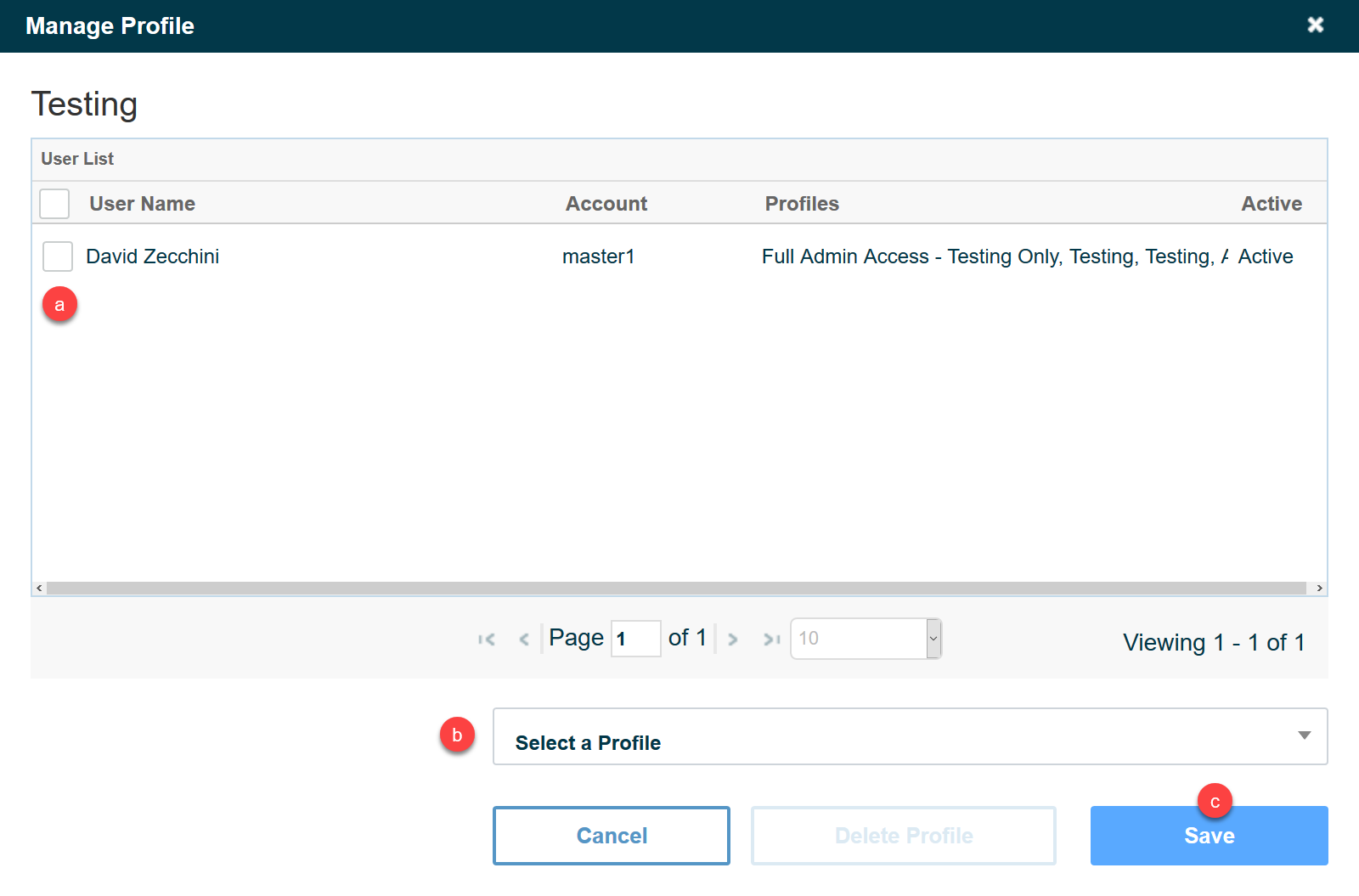Jump to the last page icon
Screen dimensions: 1359x896
770,639
